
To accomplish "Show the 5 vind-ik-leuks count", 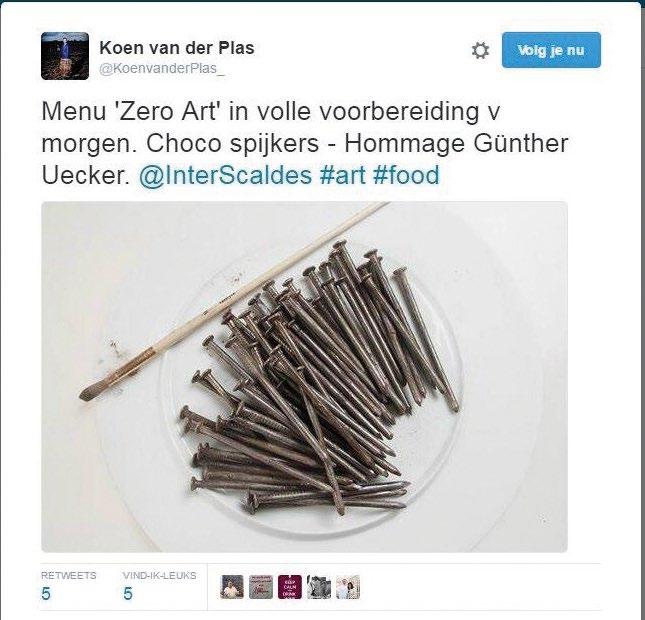I will [128, 594].
